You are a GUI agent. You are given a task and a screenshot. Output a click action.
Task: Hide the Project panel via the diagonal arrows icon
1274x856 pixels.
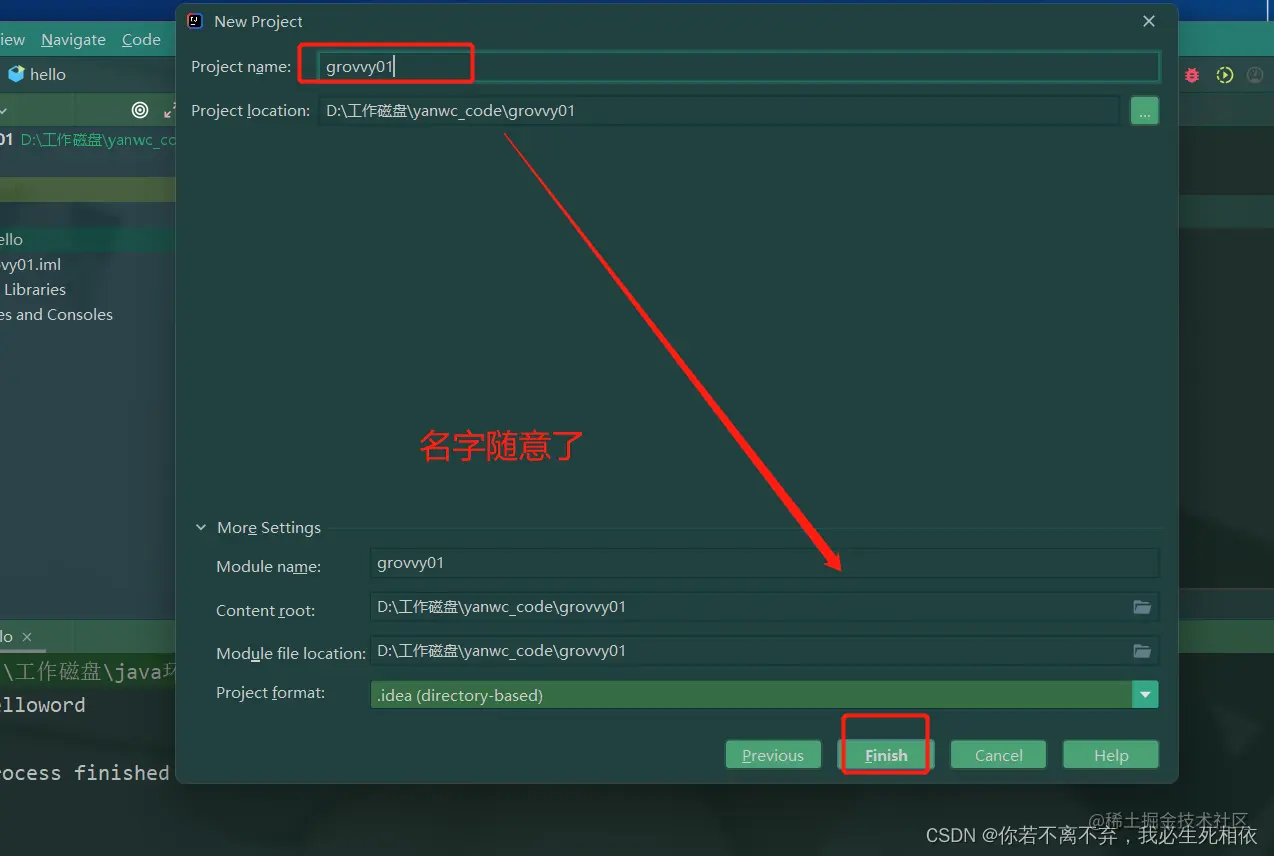(x=168, y=112)
